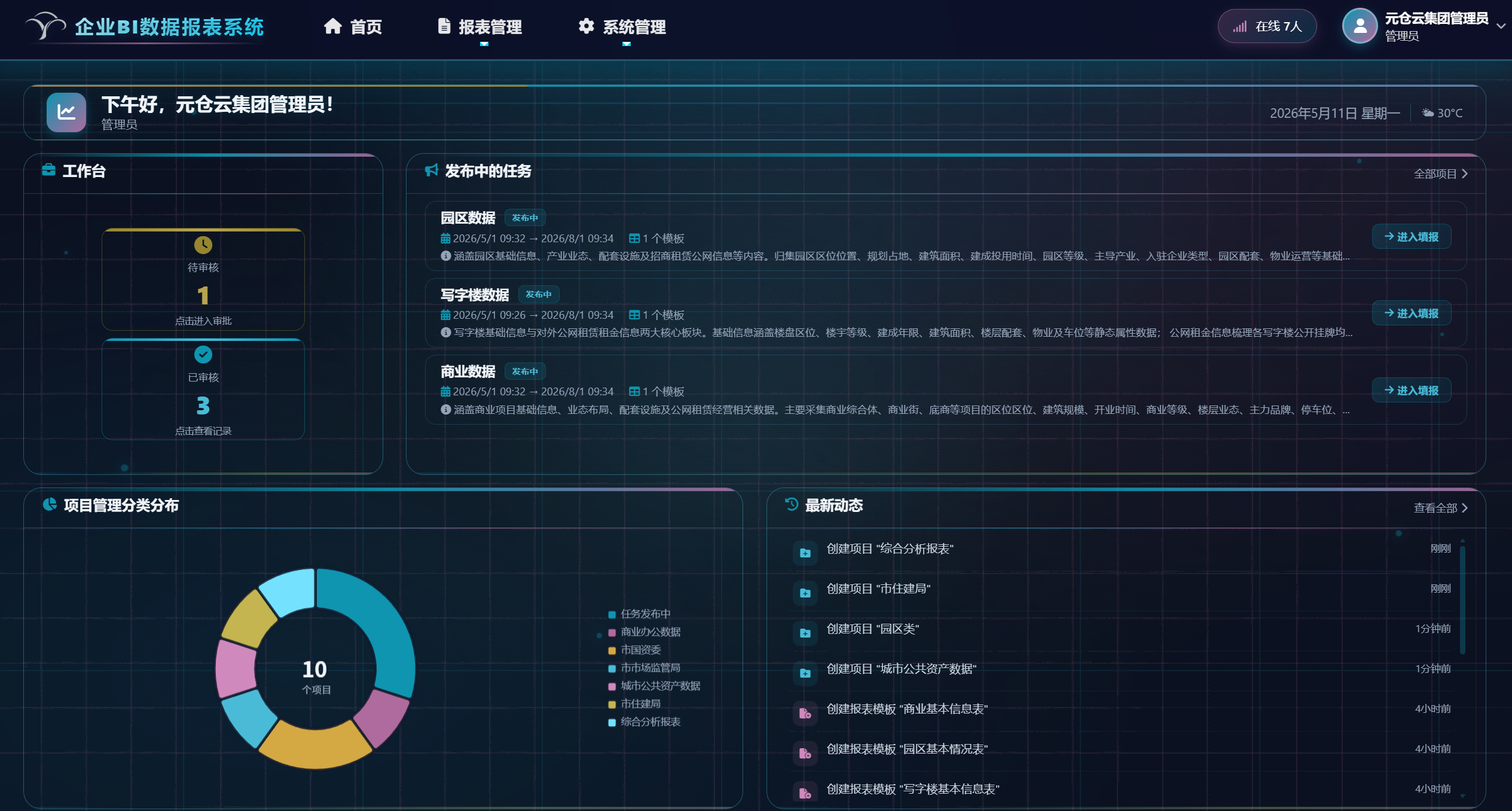Click 点击查看记录 under 已审核
The width and height of the screenshot is (1512, 811).
point(203,431)
